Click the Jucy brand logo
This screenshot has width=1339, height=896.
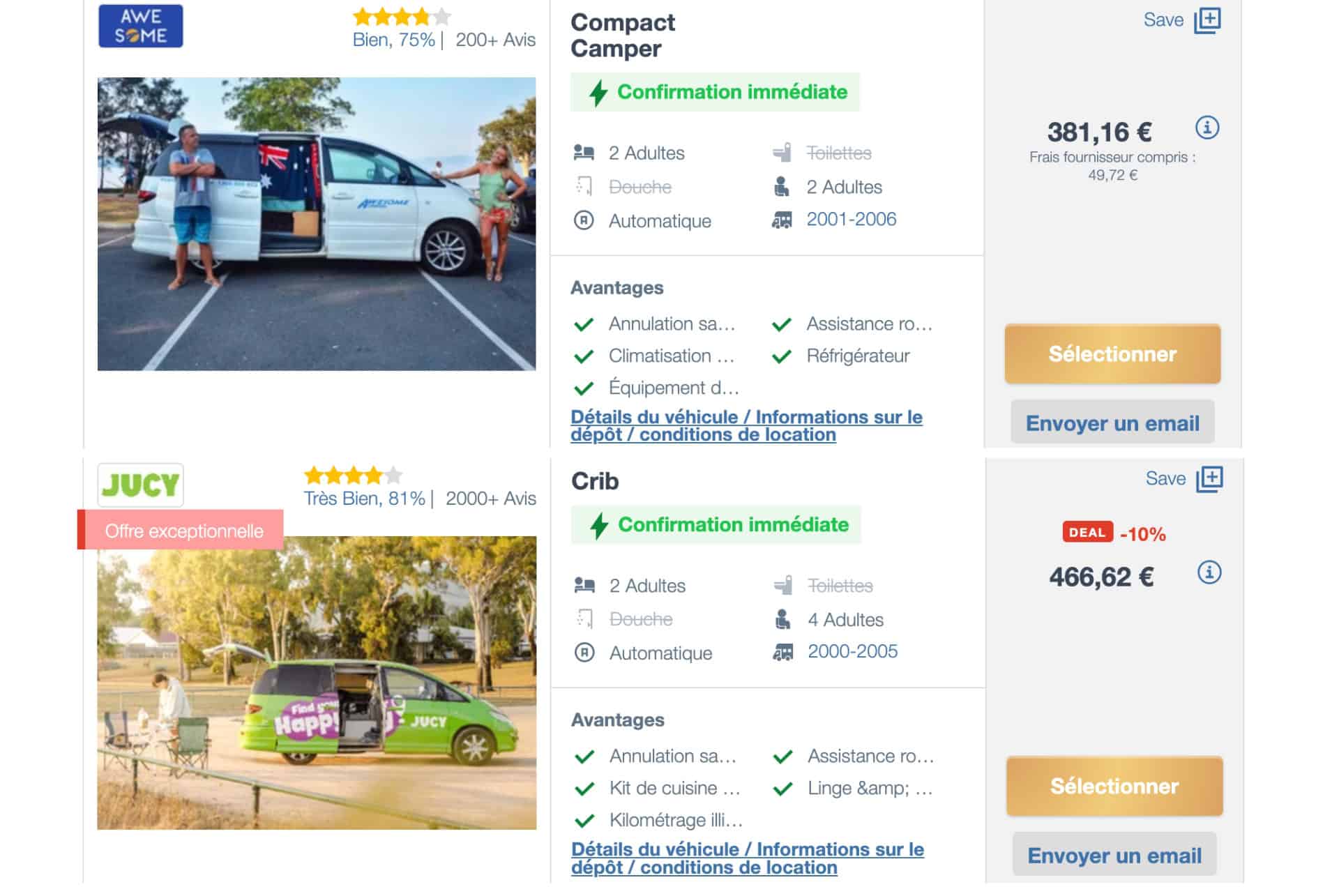pos(140,485)
